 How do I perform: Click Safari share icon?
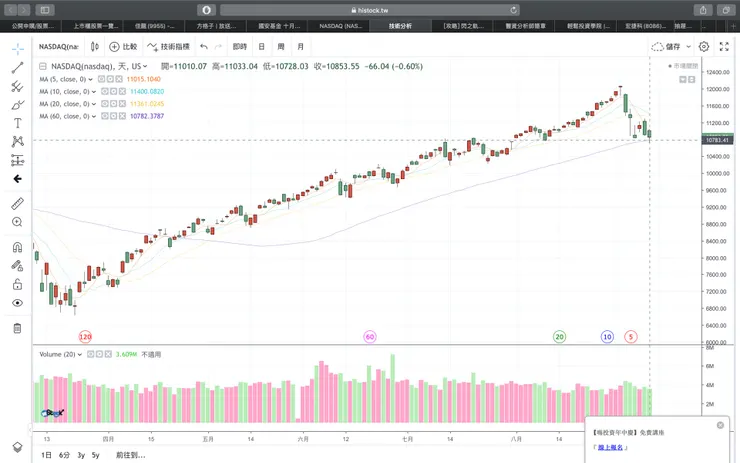click(703, 10)
